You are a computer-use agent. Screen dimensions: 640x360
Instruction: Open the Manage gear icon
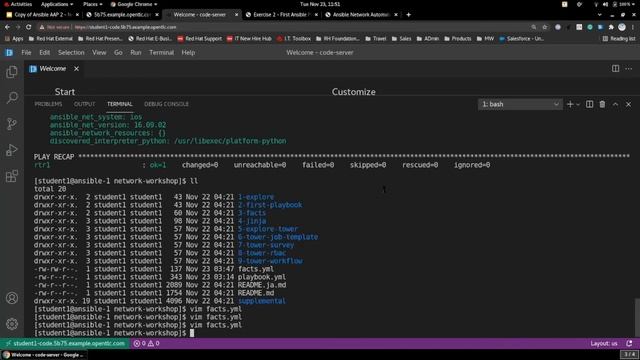[12, 324]
